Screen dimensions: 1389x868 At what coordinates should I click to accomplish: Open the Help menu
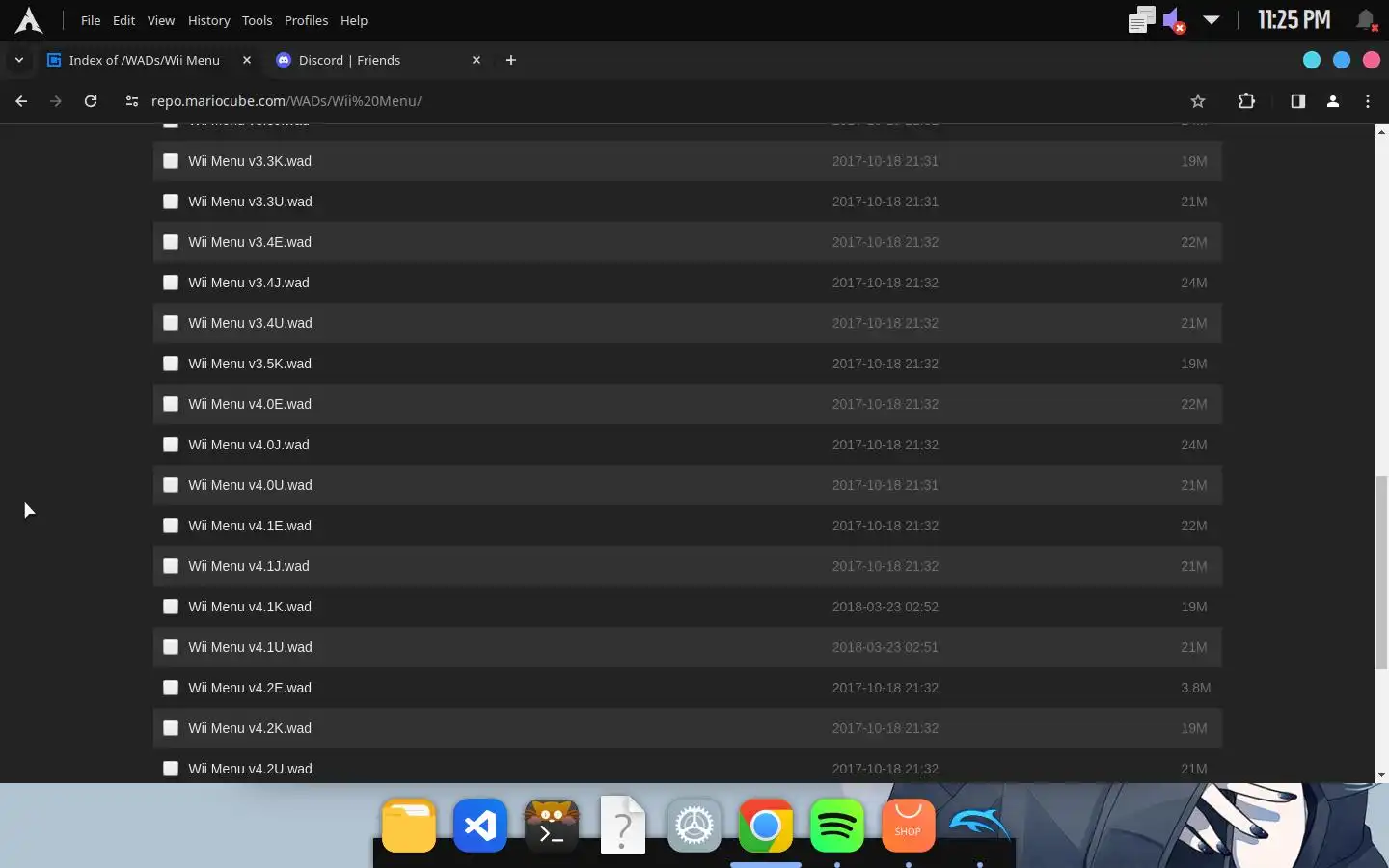(354, 20)
